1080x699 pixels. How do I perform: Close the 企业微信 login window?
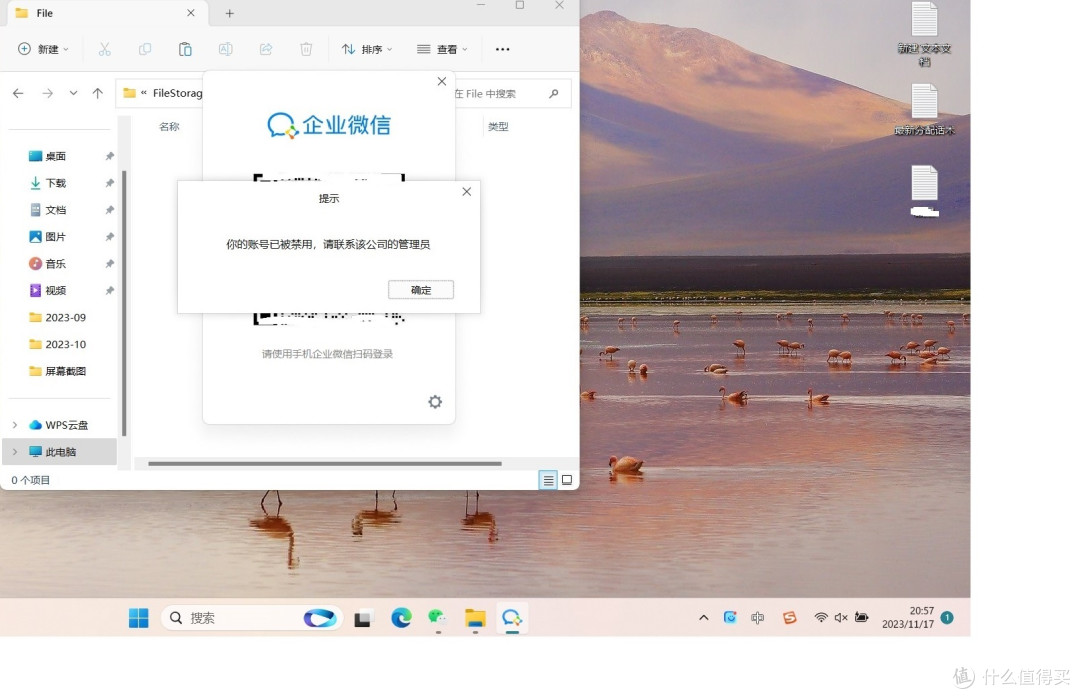pyautogui.click(x=442, y=81)
